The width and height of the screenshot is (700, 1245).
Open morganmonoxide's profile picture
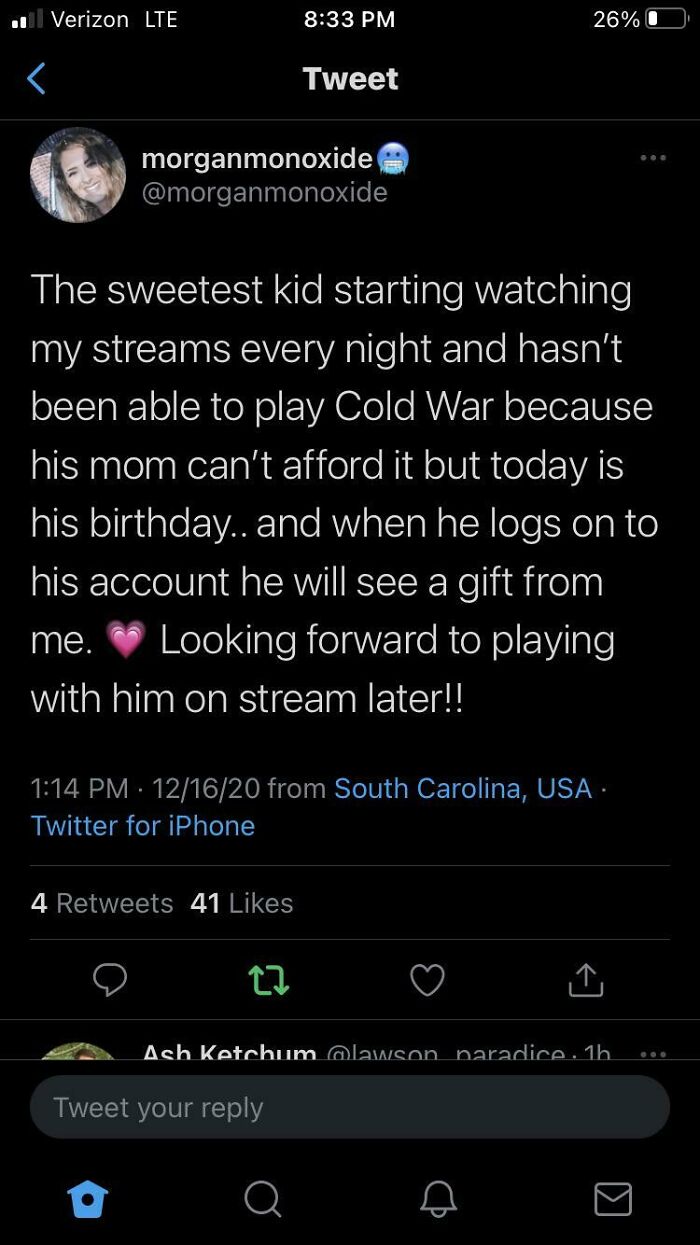tap(77, 175)
